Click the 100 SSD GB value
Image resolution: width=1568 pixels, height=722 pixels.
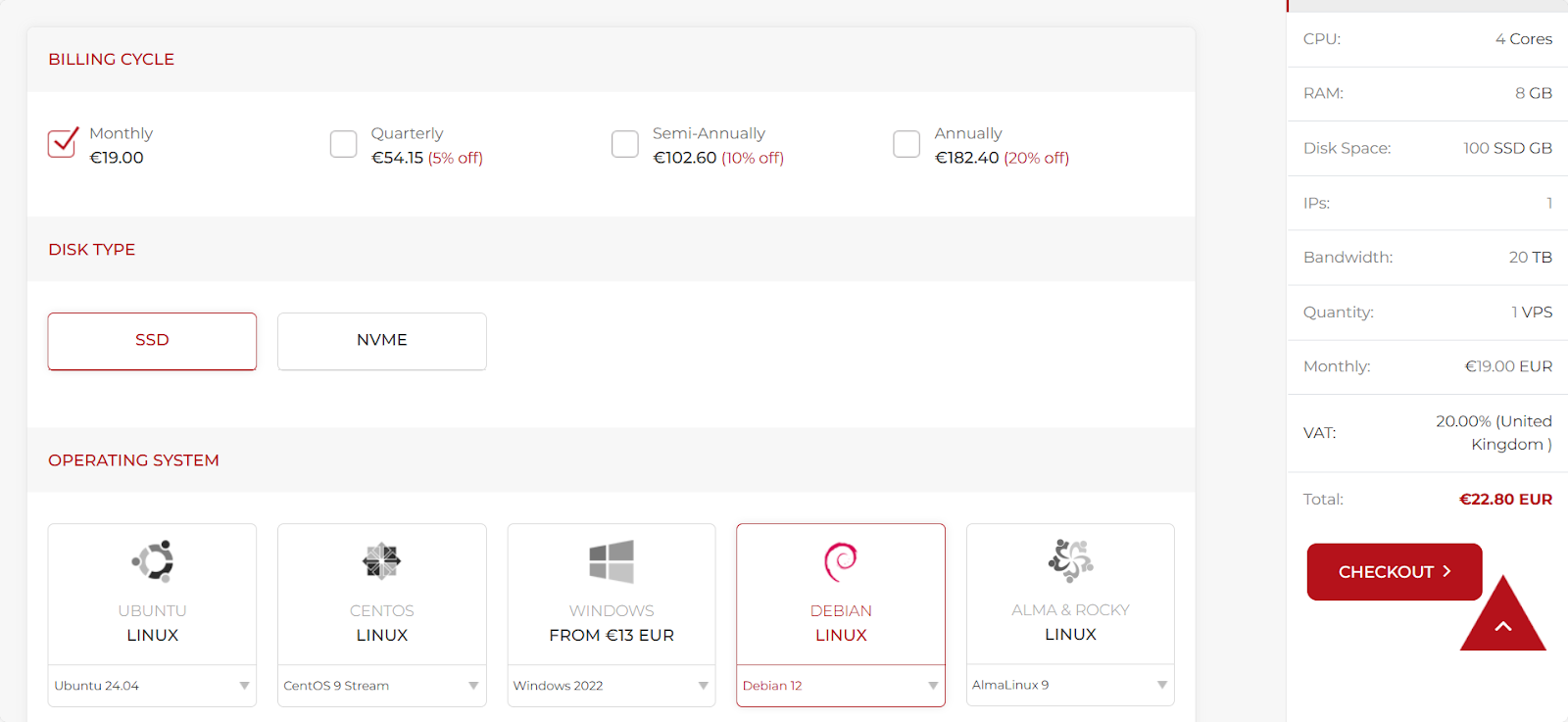pos(1507,148)
